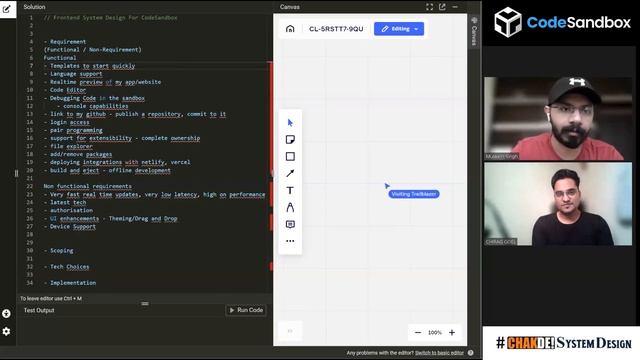
Task: Click first comment line "Frontend System Design"
Action: pyautogui.click(x=111, y=18)
